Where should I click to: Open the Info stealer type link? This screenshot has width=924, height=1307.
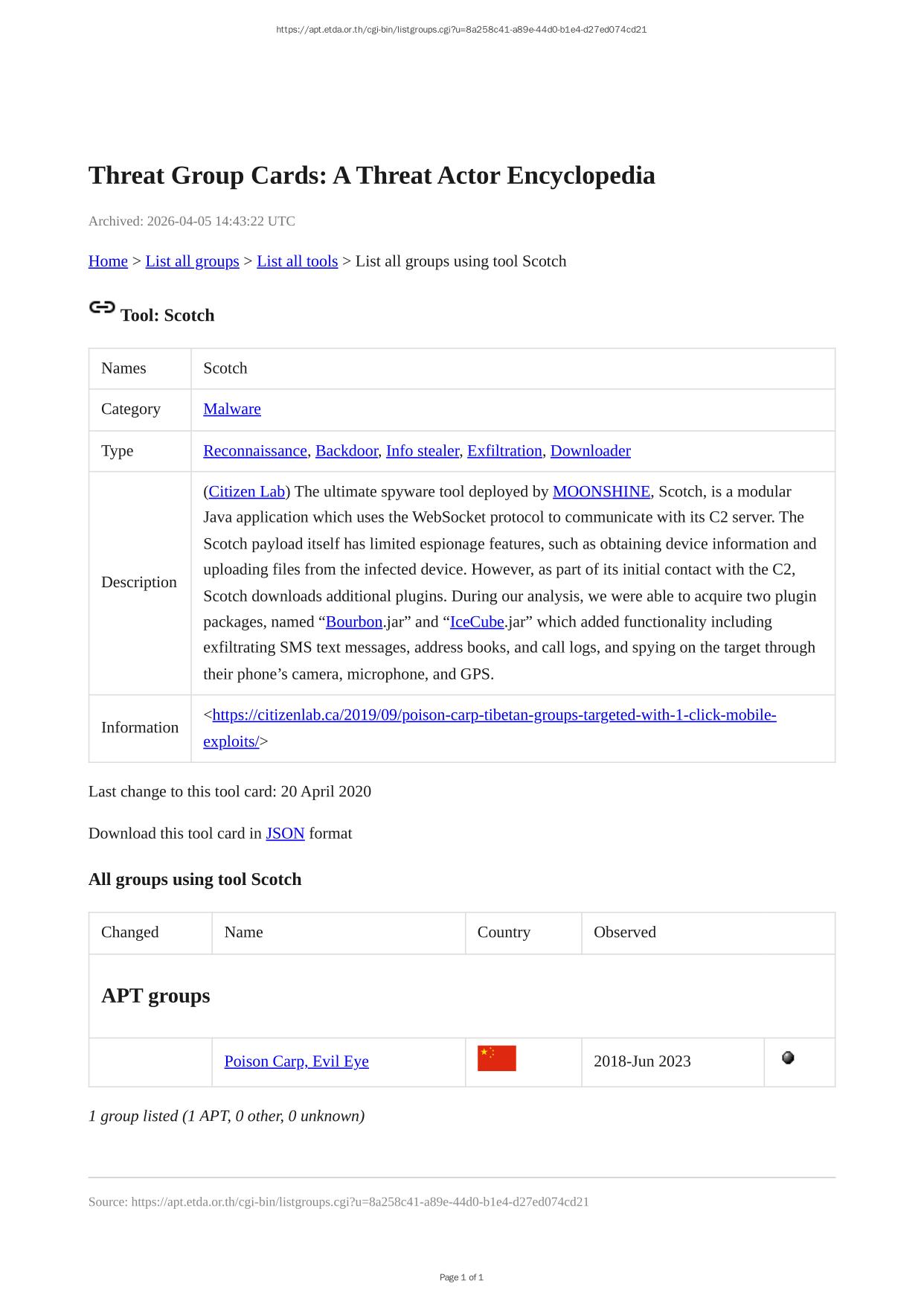423,451
